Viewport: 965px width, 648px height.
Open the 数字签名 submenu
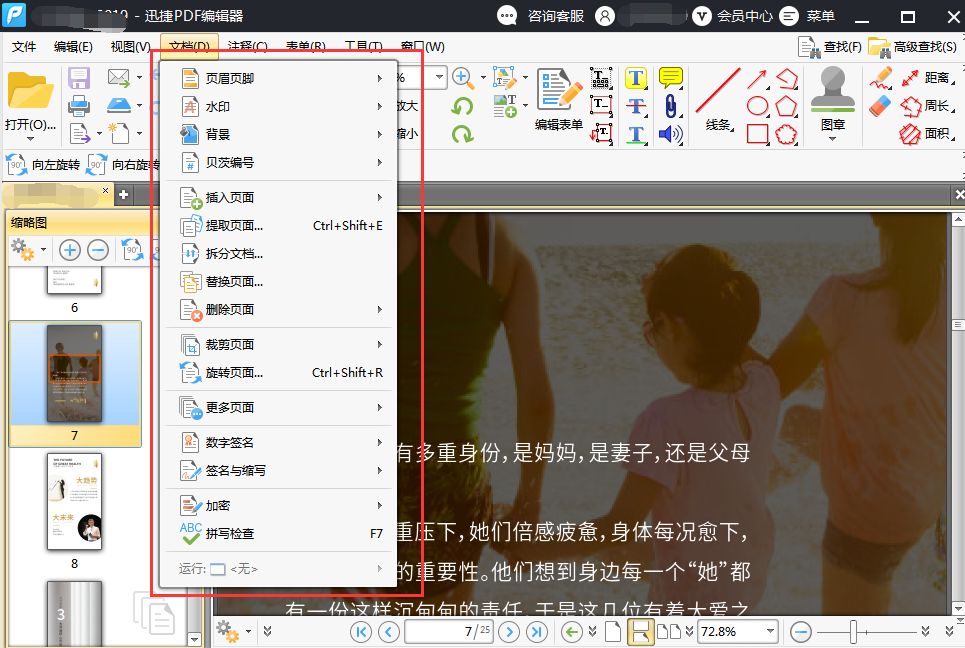coord(279,442)
